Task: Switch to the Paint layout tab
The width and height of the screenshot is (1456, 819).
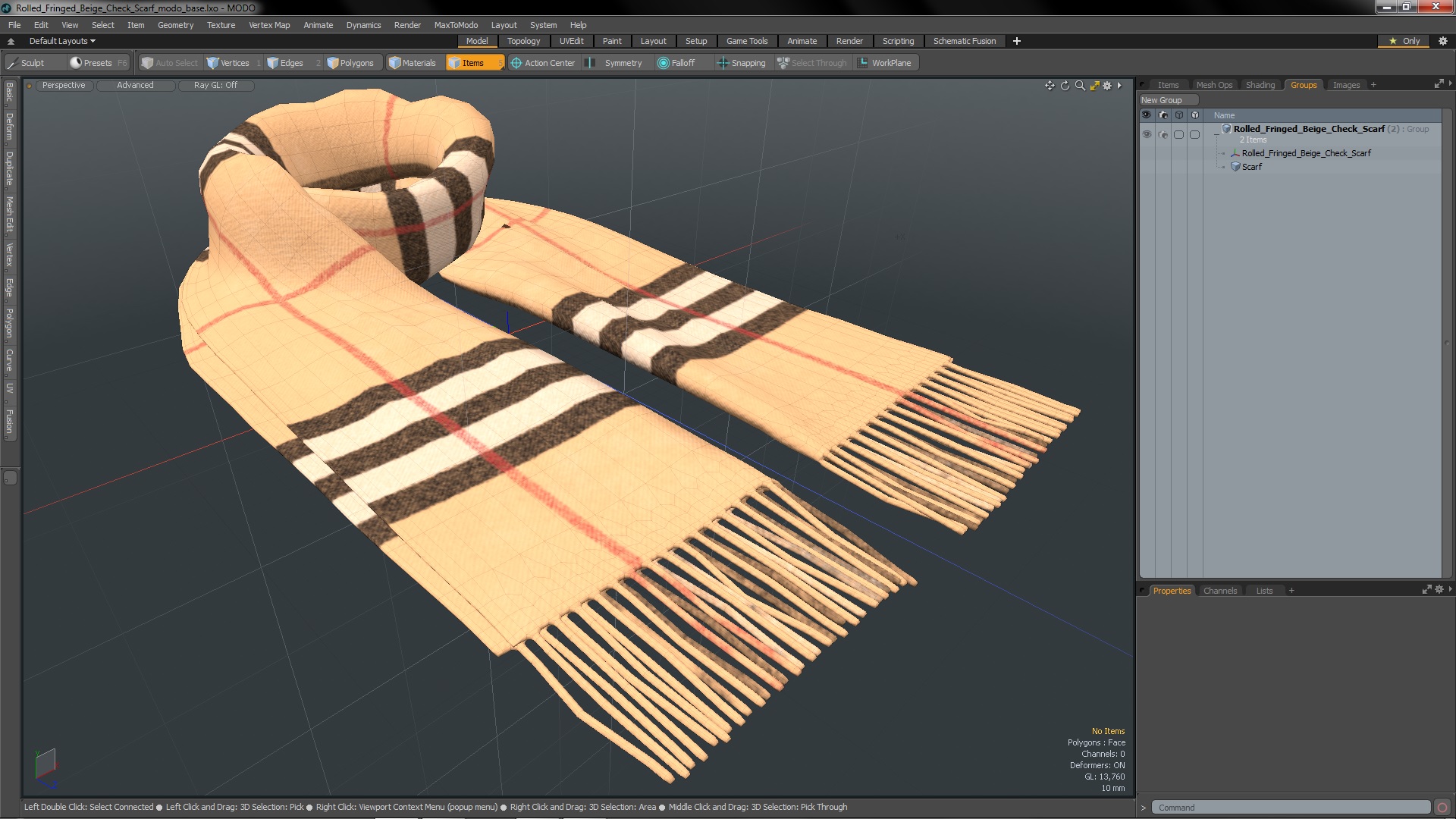Action: 612,41
